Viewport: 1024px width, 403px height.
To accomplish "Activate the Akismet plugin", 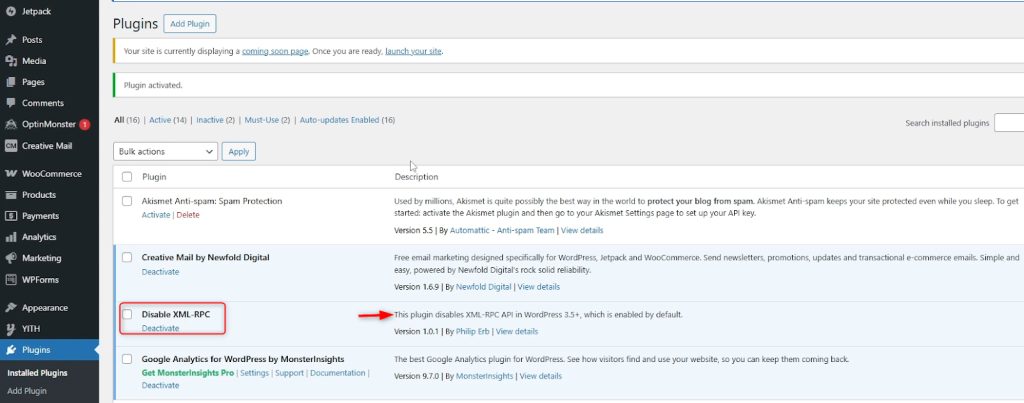I will [x=156, y=215].
